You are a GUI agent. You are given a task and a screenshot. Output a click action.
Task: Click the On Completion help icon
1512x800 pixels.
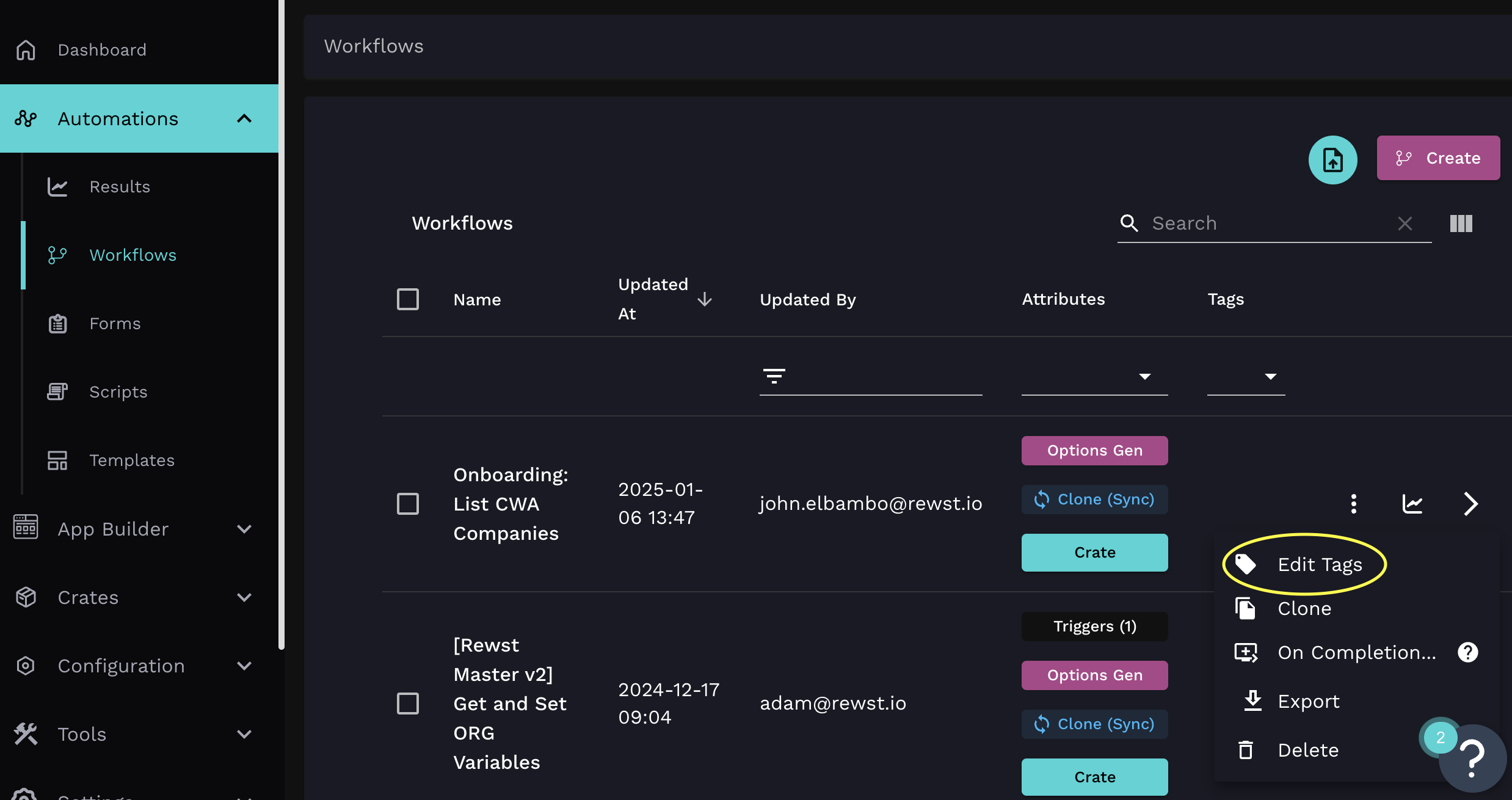[x=1467, y=652]
